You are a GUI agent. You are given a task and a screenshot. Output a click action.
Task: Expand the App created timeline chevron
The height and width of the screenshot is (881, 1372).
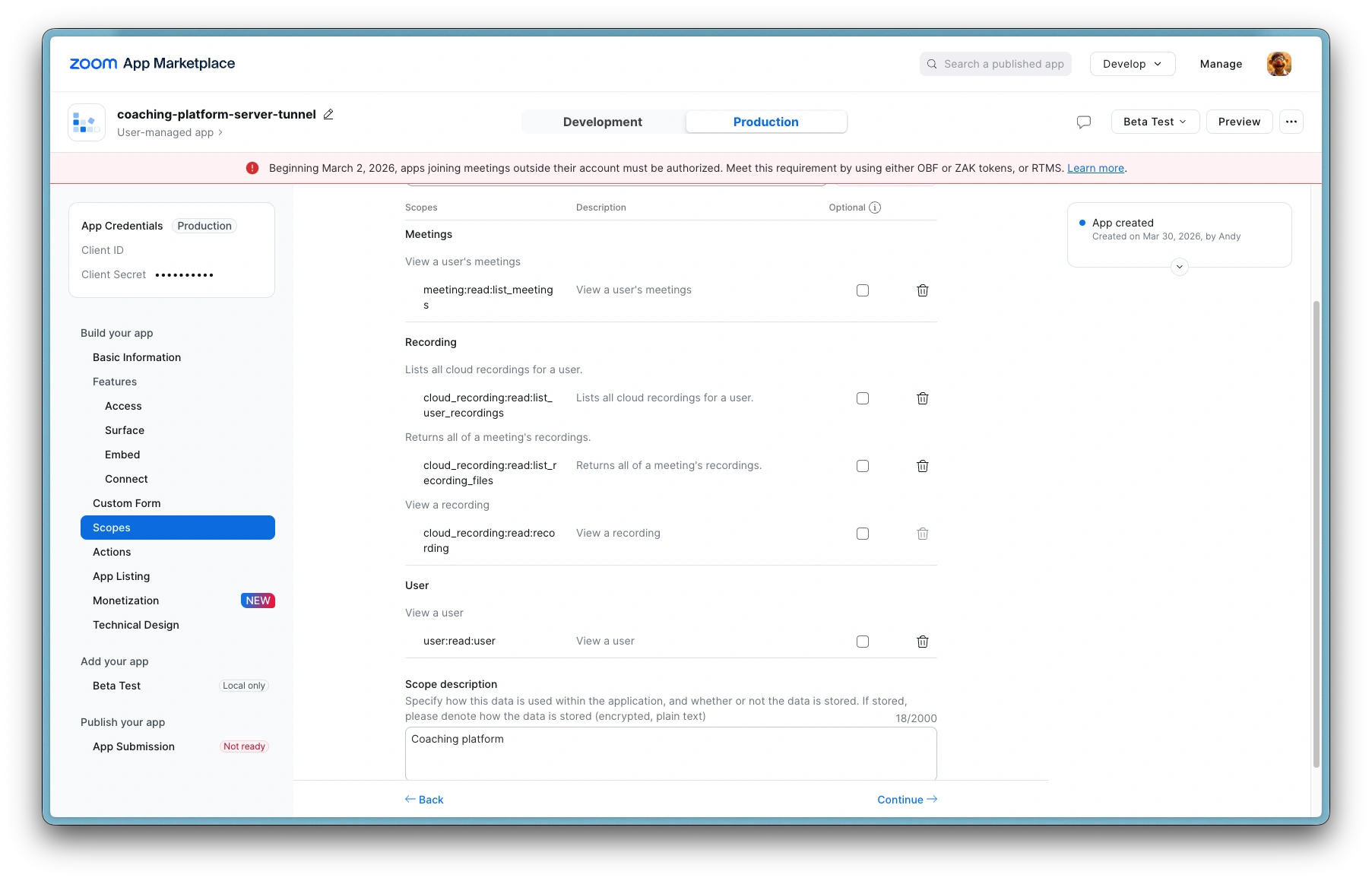coord(1179,267)
